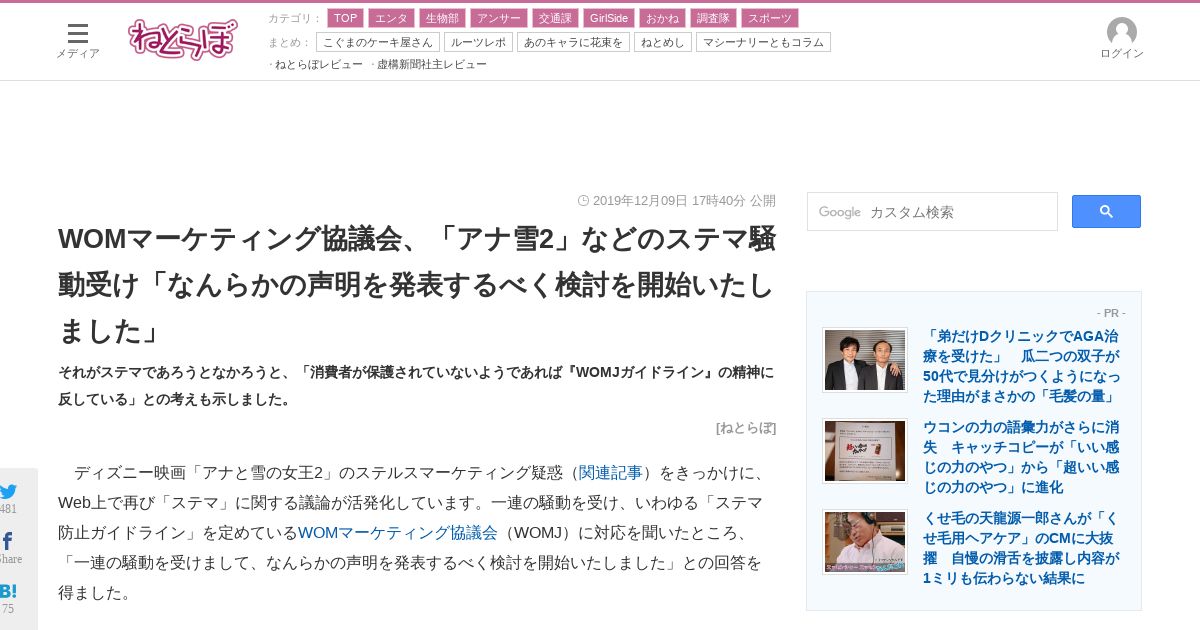This screenshot has height=630, width=1200.
Task: Click into the Google カスタム検索 field
Action: [932, 212]
